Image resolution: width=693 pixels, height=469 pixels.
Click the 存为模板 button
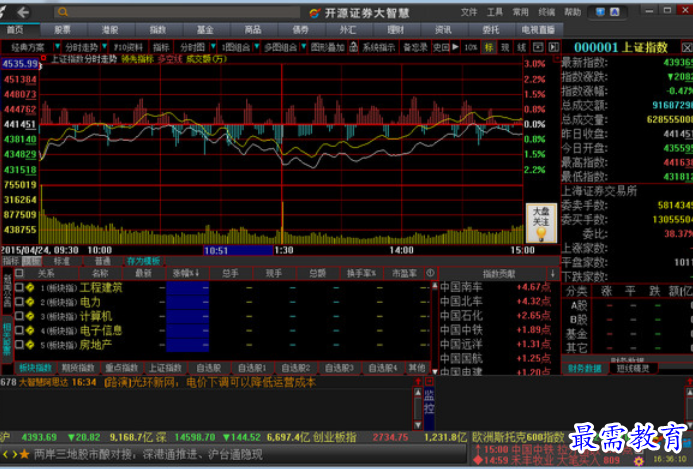click(x=143, y=261)
